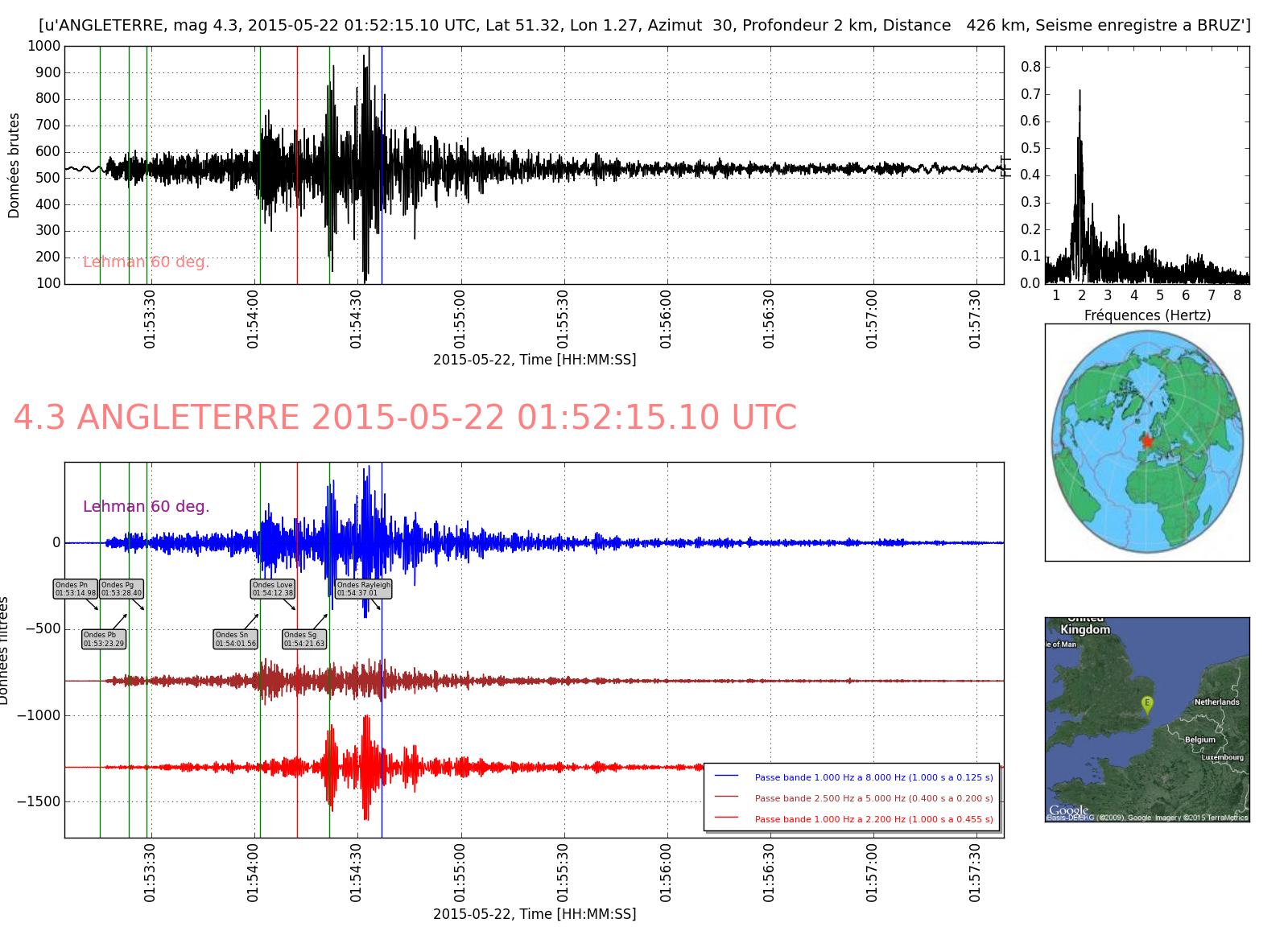Click the large pink 4.3 ANGLETERRE title

pos(405,418)
